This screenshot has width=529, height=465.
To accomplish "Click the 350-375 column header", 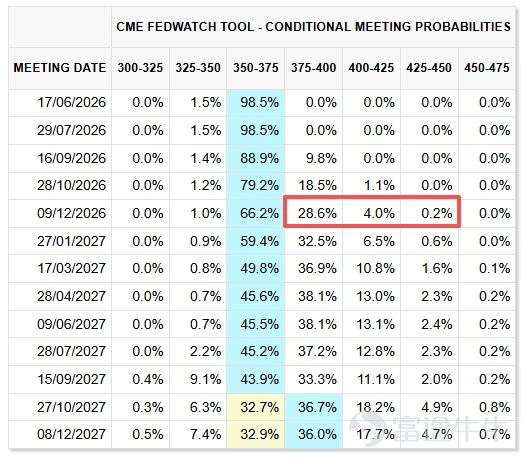I will pos(256,68).
